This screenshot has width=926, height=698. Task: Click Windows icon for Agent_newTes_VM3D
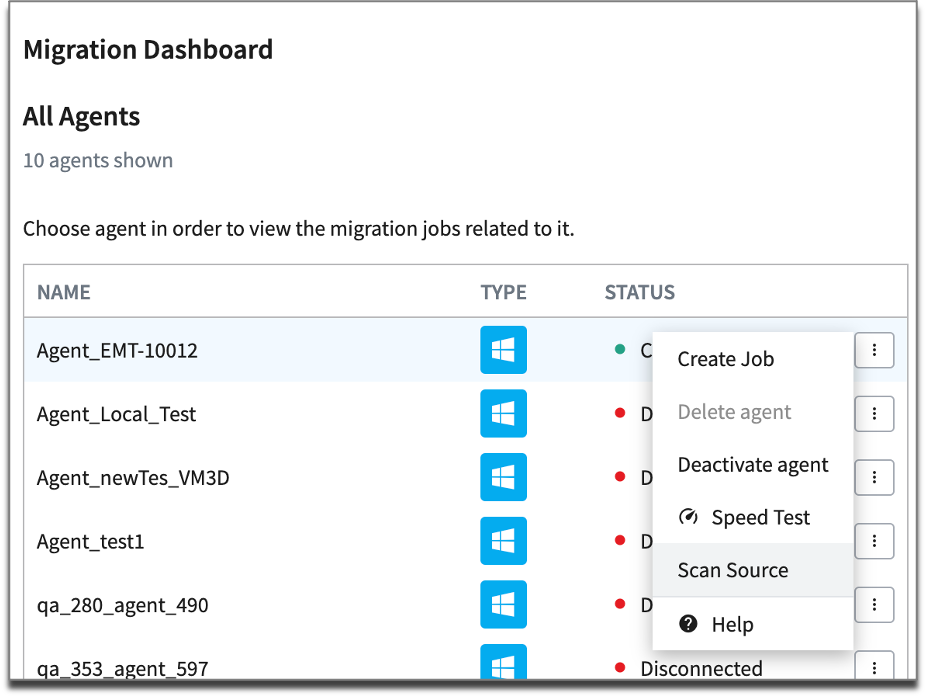503,477
